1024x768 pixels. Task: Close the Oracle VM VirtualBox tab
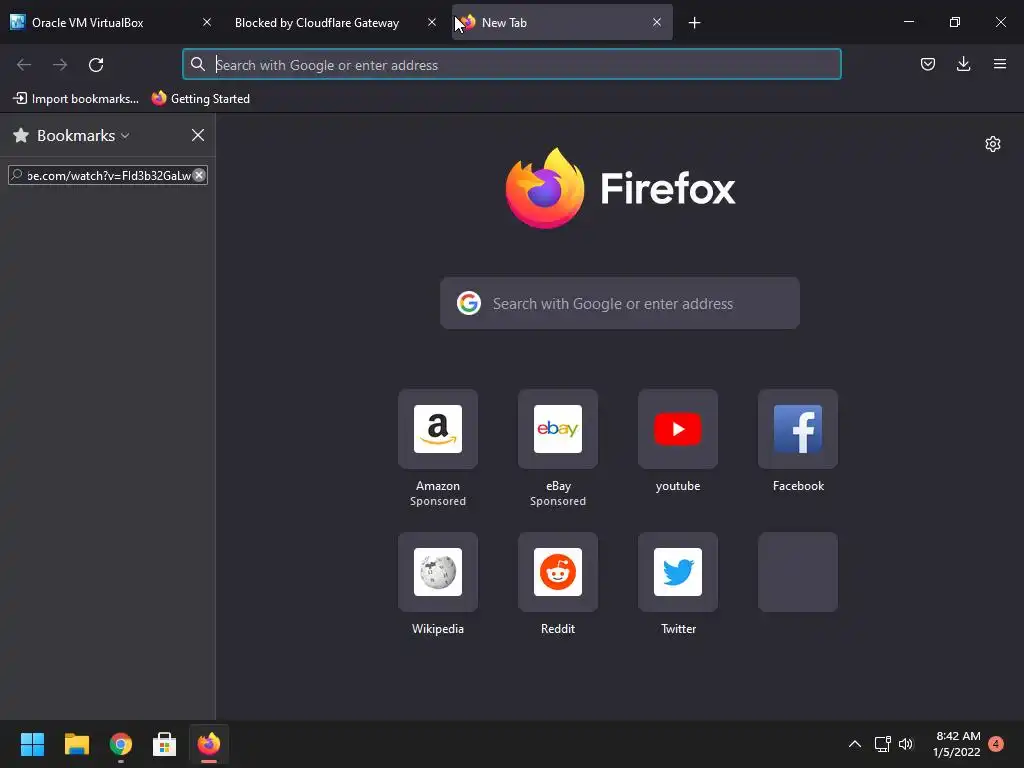pos(206,22)
